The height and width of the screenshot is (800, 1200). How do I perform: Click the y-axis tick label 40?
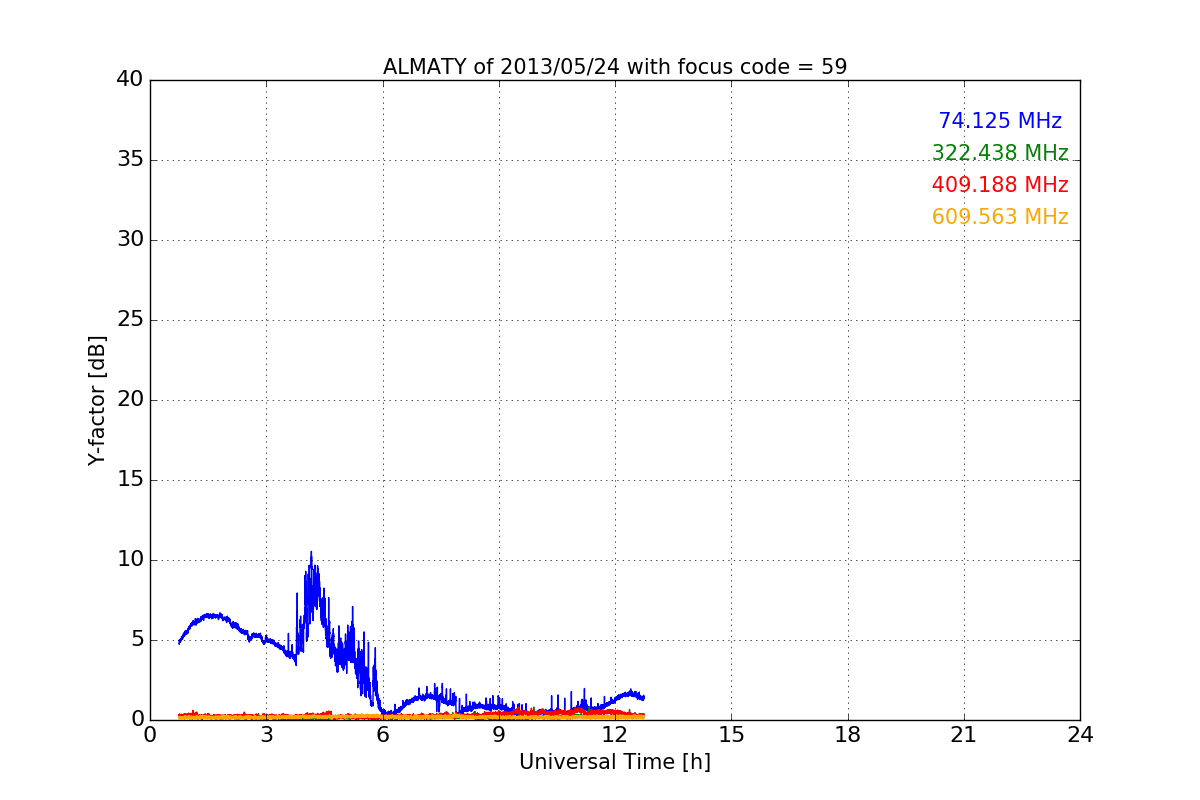130,80
